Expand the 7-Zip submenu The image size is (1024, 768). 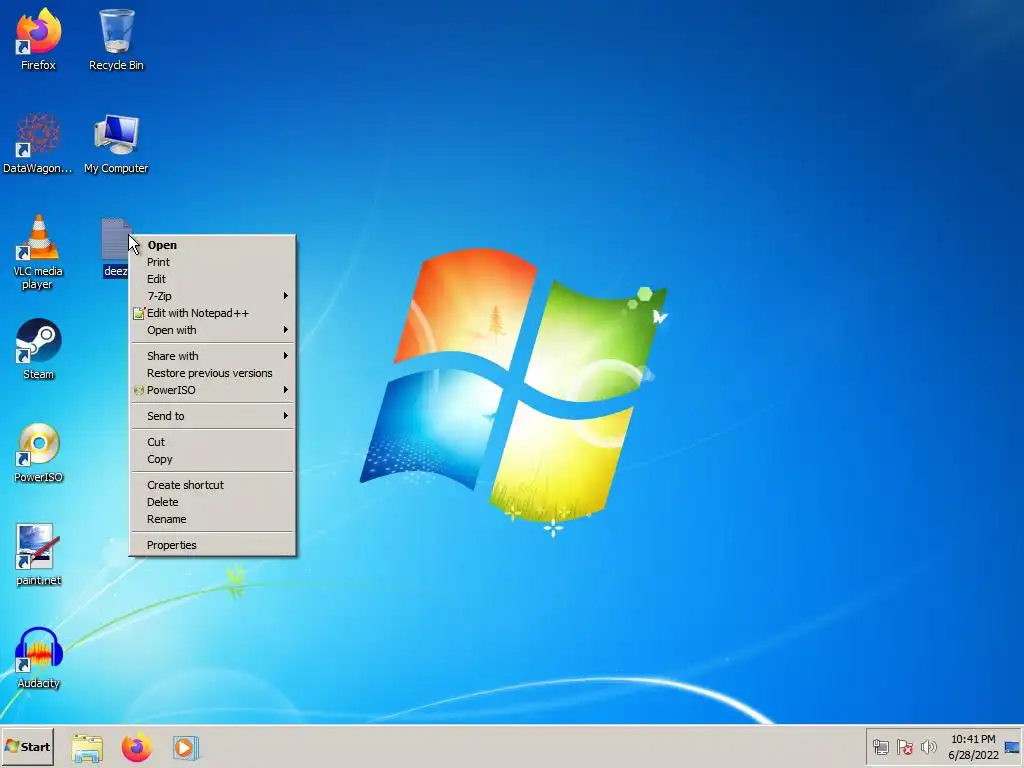[212, 296]
